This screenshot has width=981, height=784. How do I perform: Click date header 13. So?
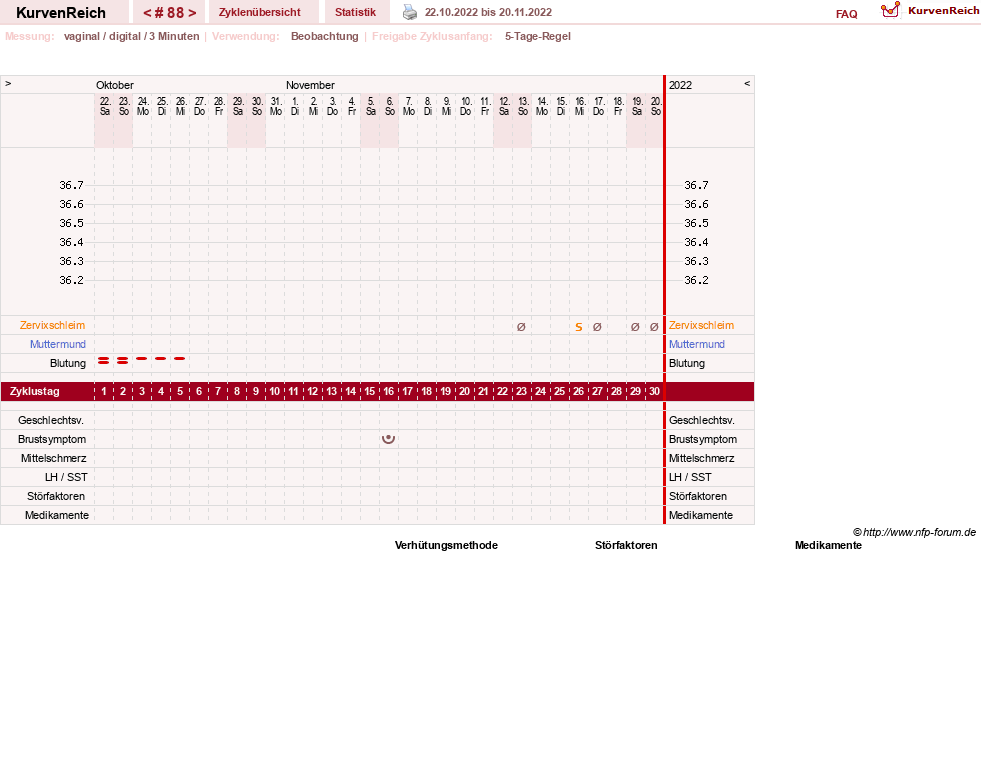point(523,106)
